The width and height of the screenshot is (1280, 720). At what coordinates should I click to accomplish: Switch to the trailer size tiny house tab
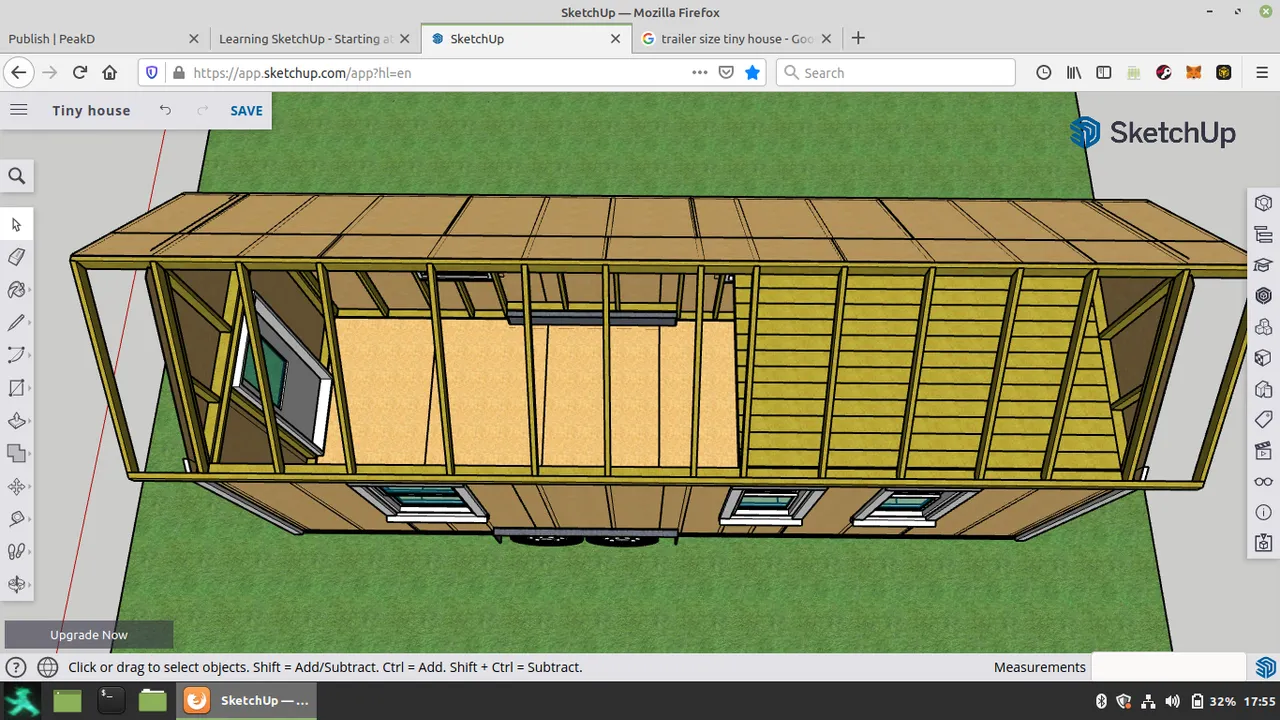click(736, 39)
